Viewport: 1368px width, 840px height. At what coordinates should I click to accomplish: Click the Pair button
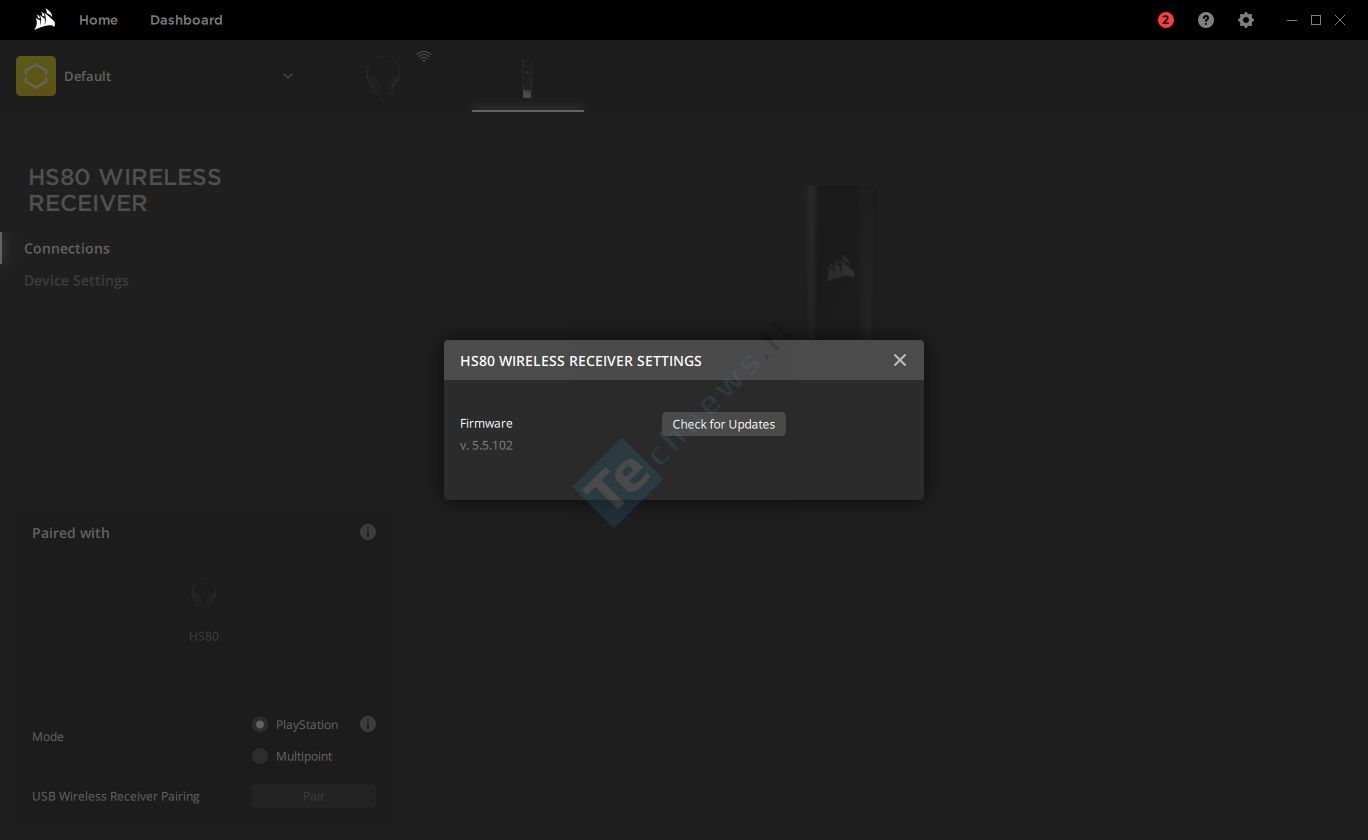[314, 796]
